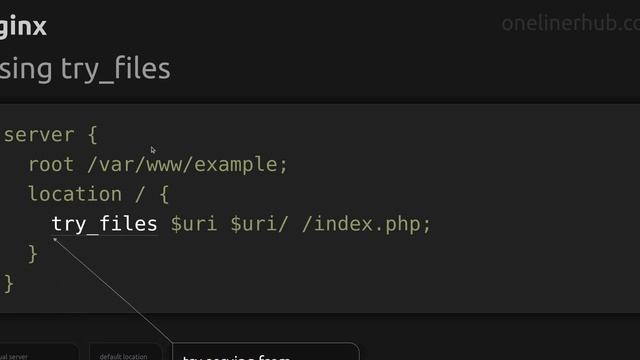Viewport: 640px width, 360px height.
Task: Click the opening brace after server
Action: click(93, 135)
